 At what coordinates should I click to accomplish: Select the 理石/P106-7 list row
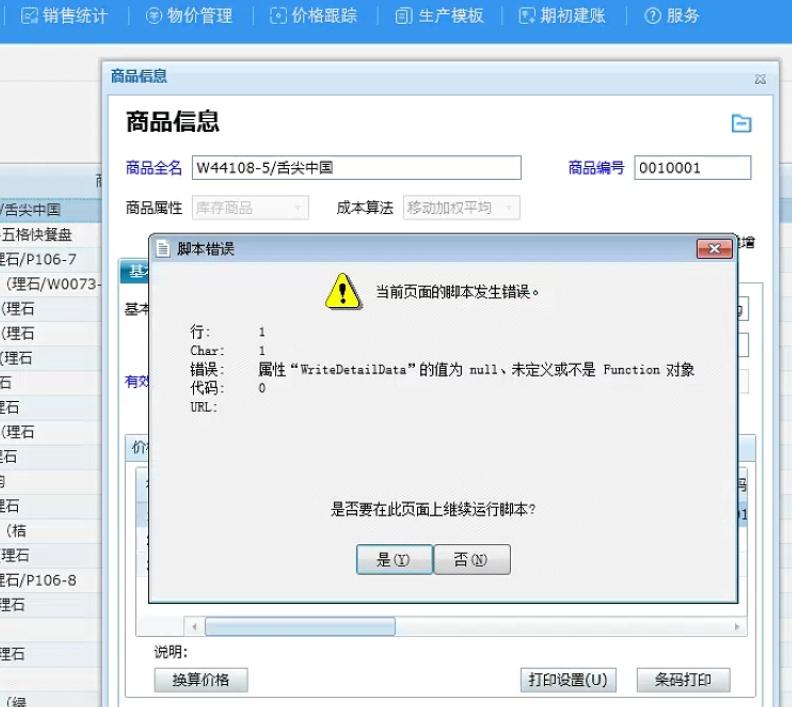(x=51, y=259)
